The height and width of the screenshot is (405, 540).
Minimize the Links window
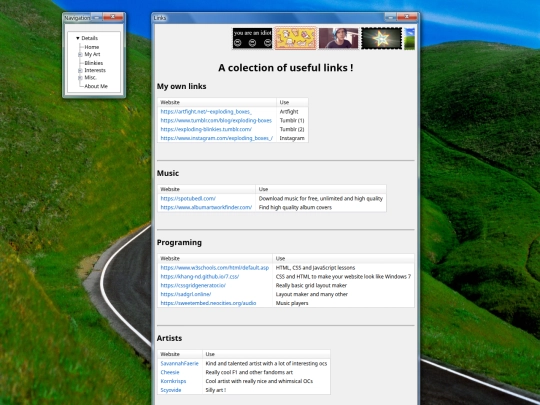coord(391,17)
